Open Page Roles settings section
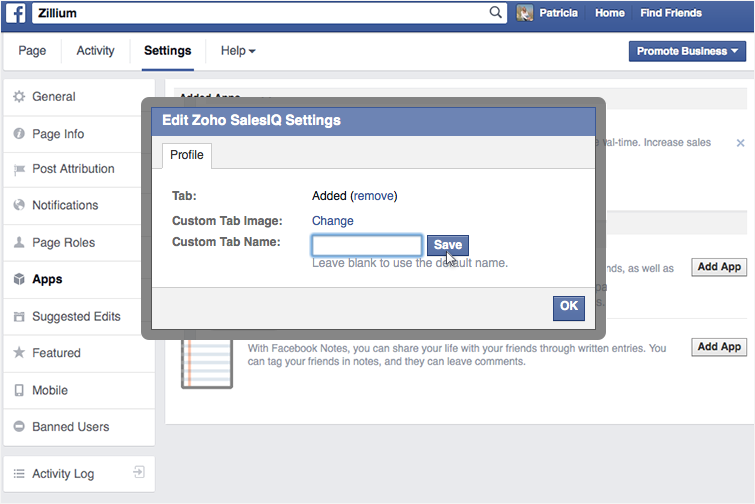The width and height of the screenshot is (755, 504). click(79, 243)
